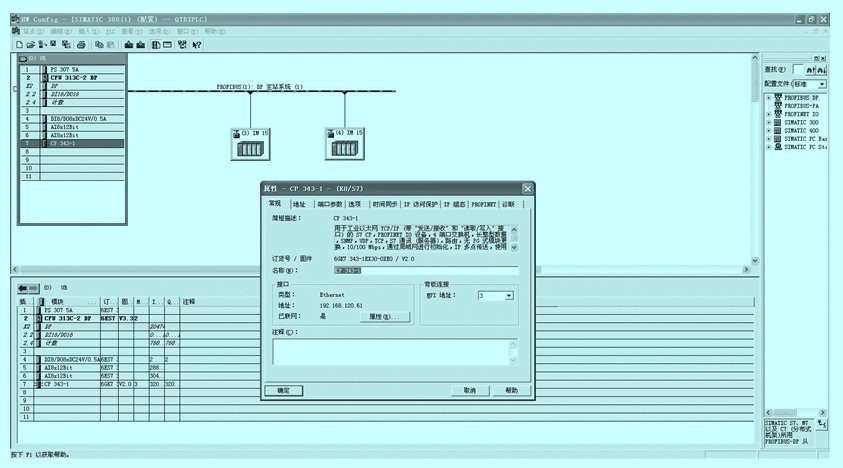
Task: Open the 查看 menu
Action: coord(132,32)
